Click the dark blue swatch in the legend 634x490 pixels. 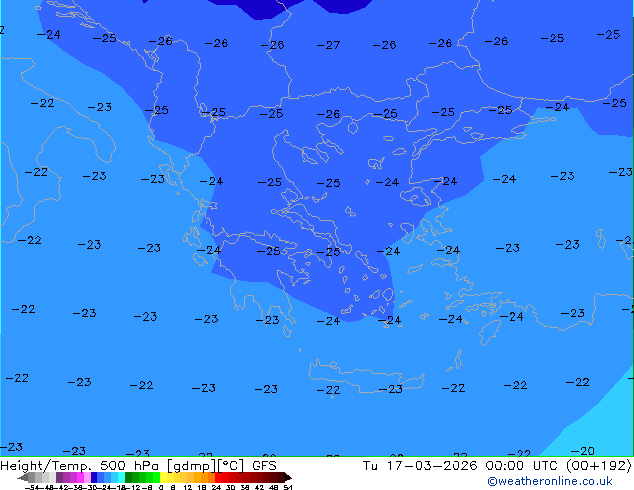94,477
